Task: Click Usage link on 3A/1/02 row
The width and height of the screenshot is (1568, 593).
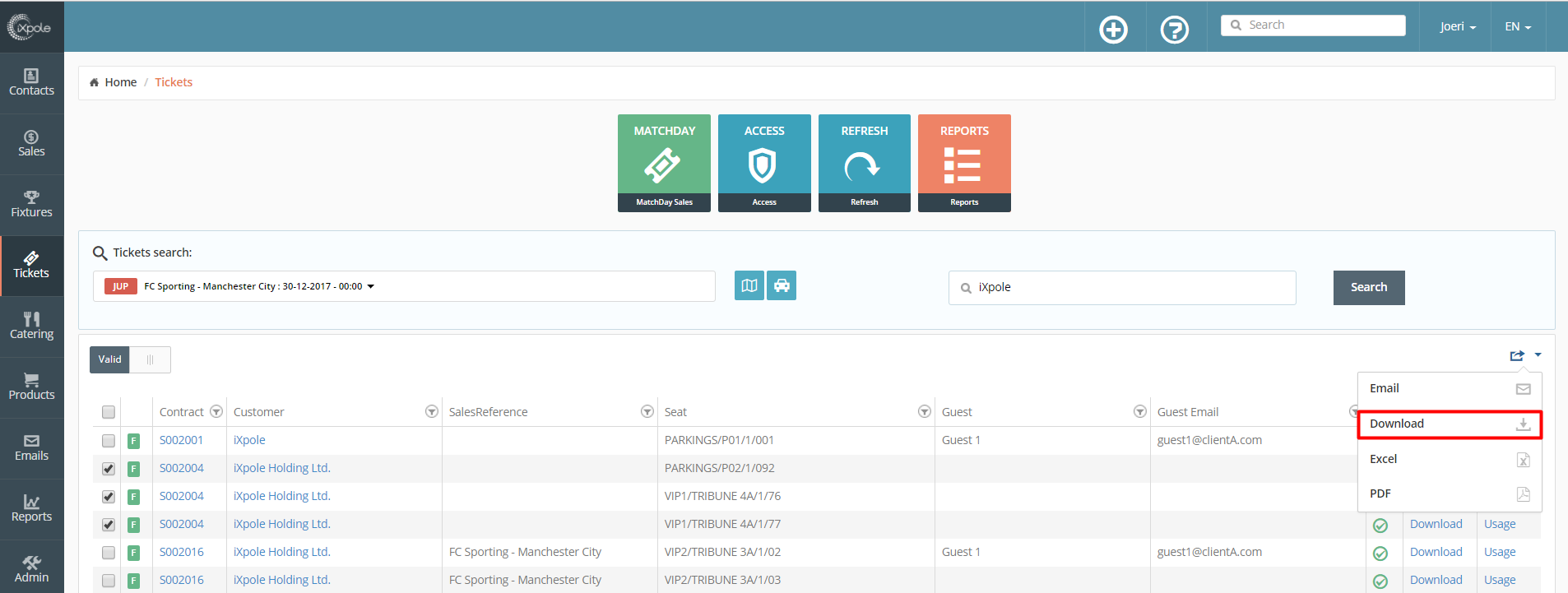Action: click(1500, 552)
